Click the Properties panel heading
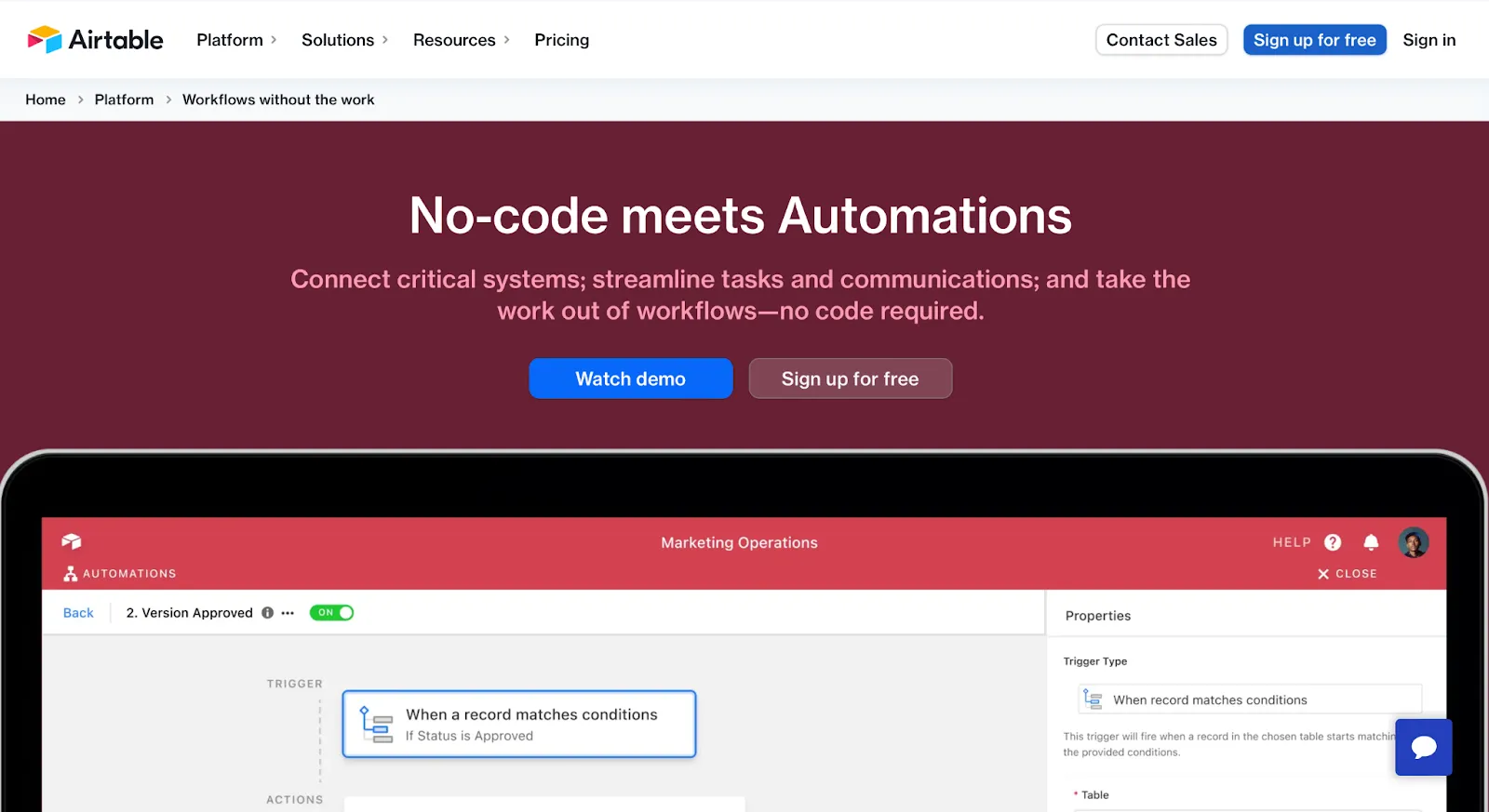This screenshot has height=812, width=1489. 1098,616
